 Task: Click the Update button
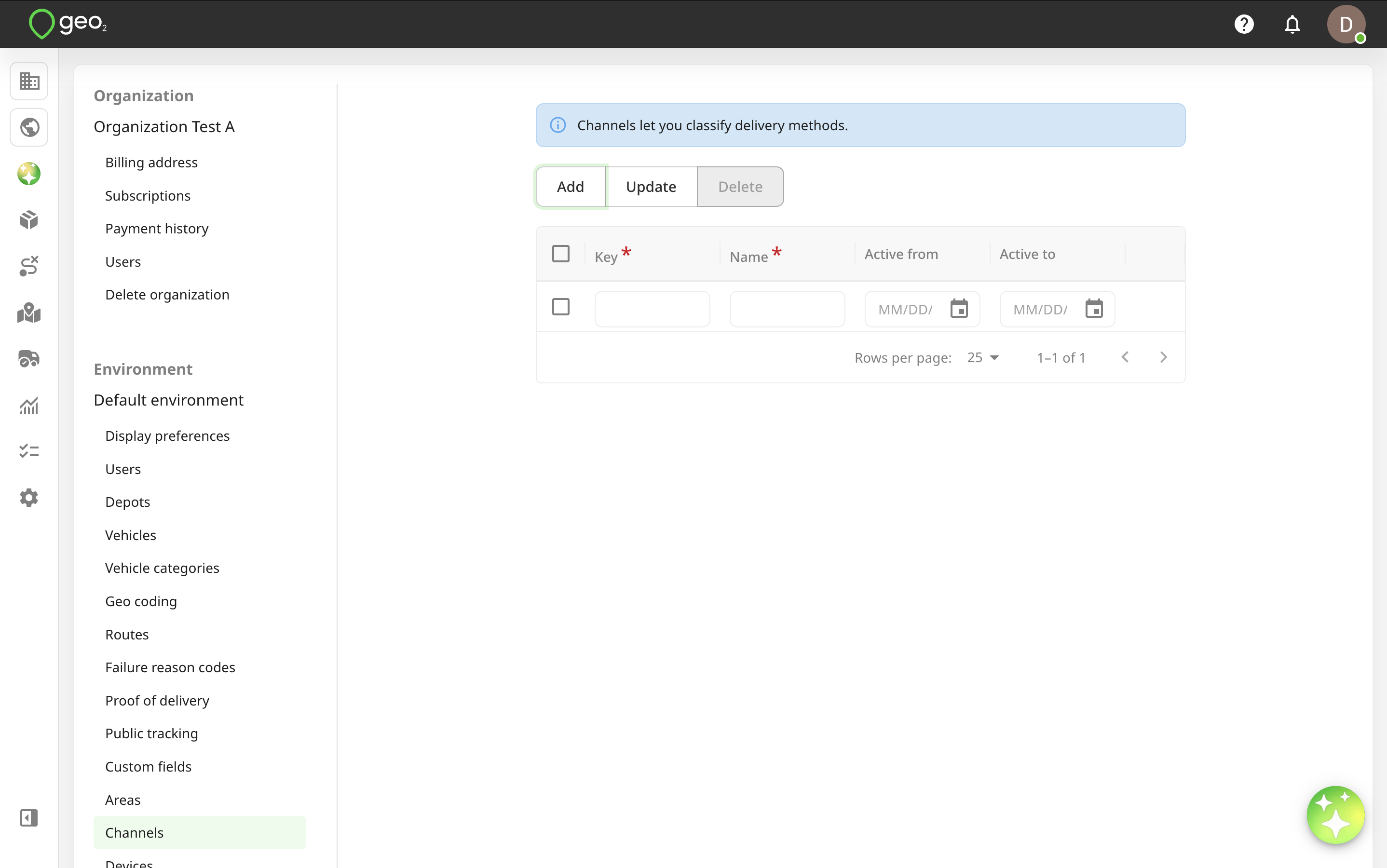tap(651, 187)
